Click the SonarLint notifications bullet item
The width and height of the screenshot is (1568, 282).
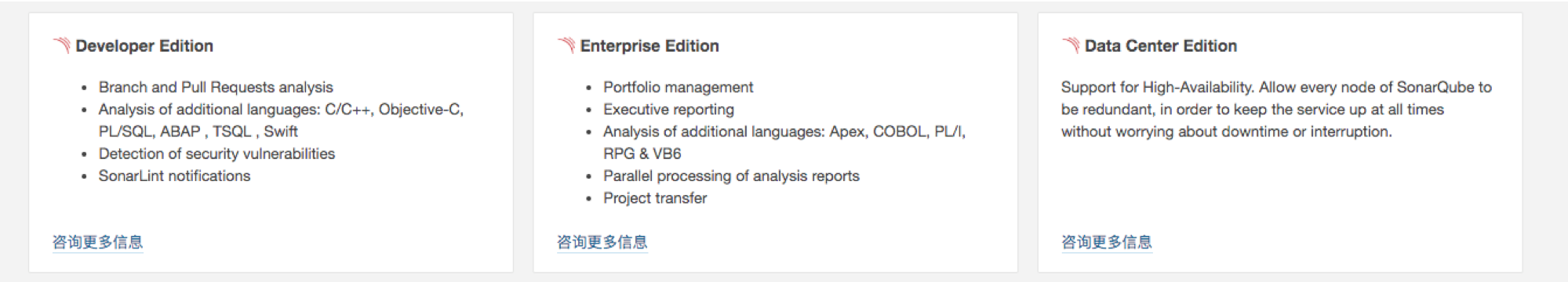(x=174, y=175)
